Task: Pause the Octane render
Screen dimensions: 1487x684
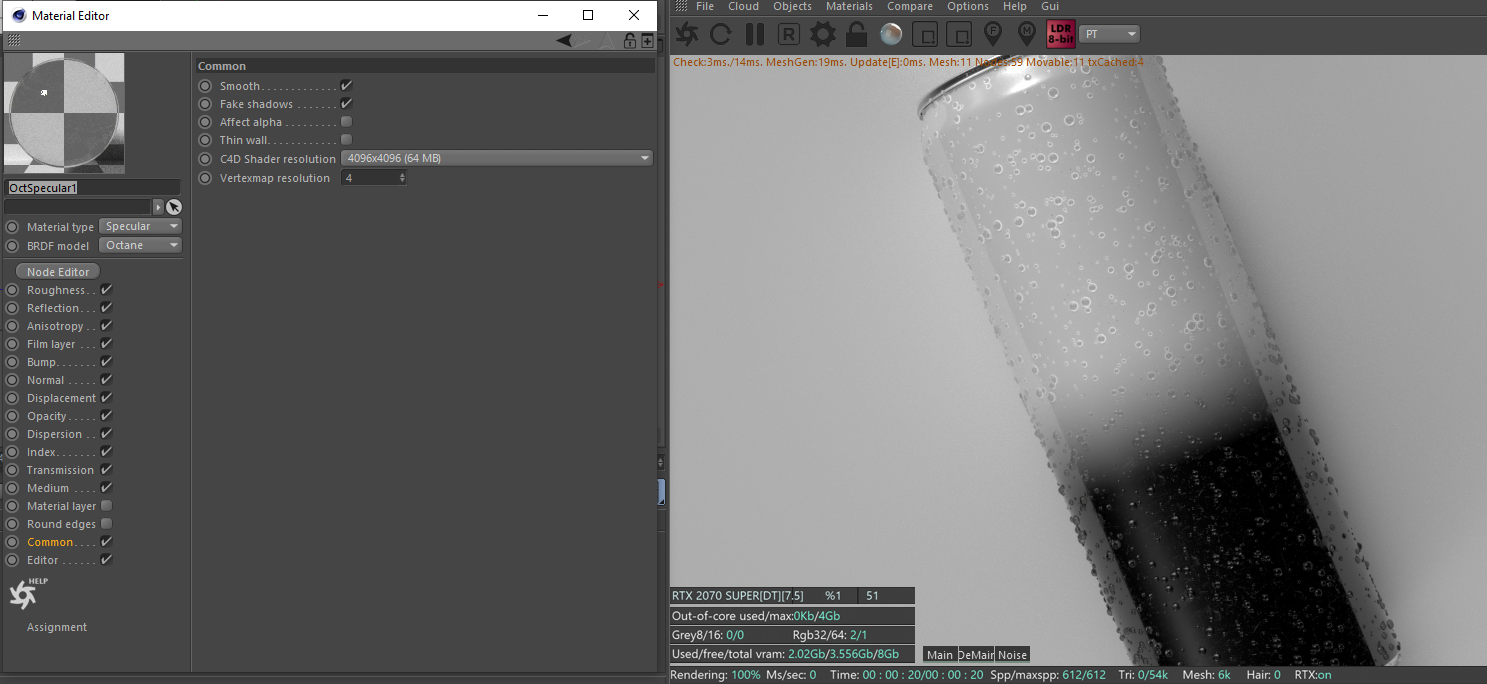Action: click(755, 34)
